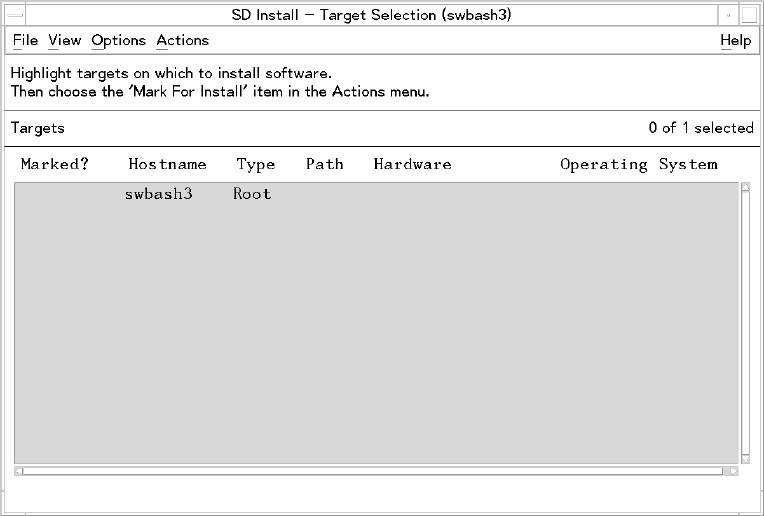This screenshot has width=764, height=516.
Task: Click the scroll down arrow of target list
Action: tap(745, 458)
